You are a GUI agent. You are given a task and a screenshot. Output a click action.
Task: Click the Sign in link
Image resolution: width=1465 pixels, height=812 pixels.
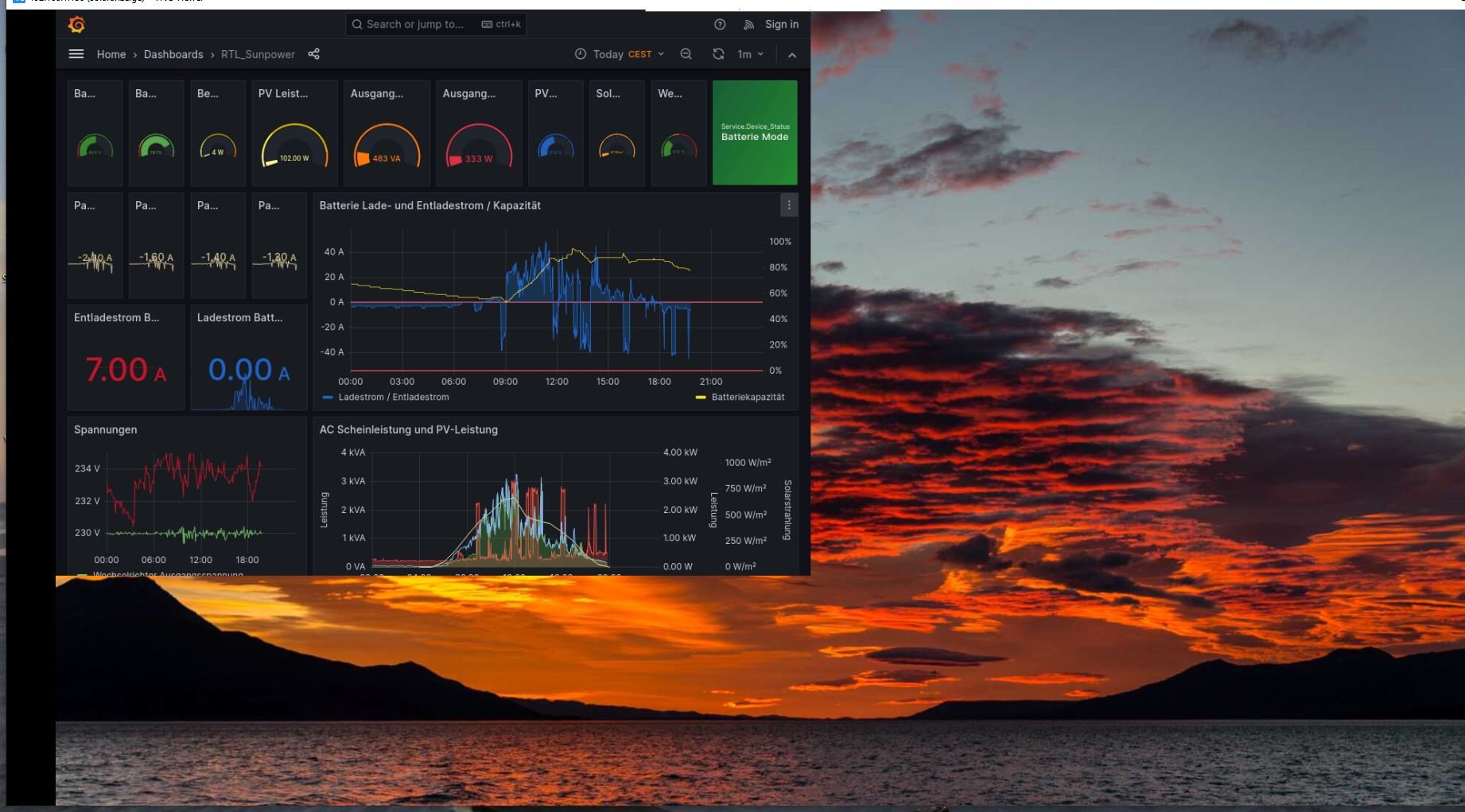pos(781,25)
